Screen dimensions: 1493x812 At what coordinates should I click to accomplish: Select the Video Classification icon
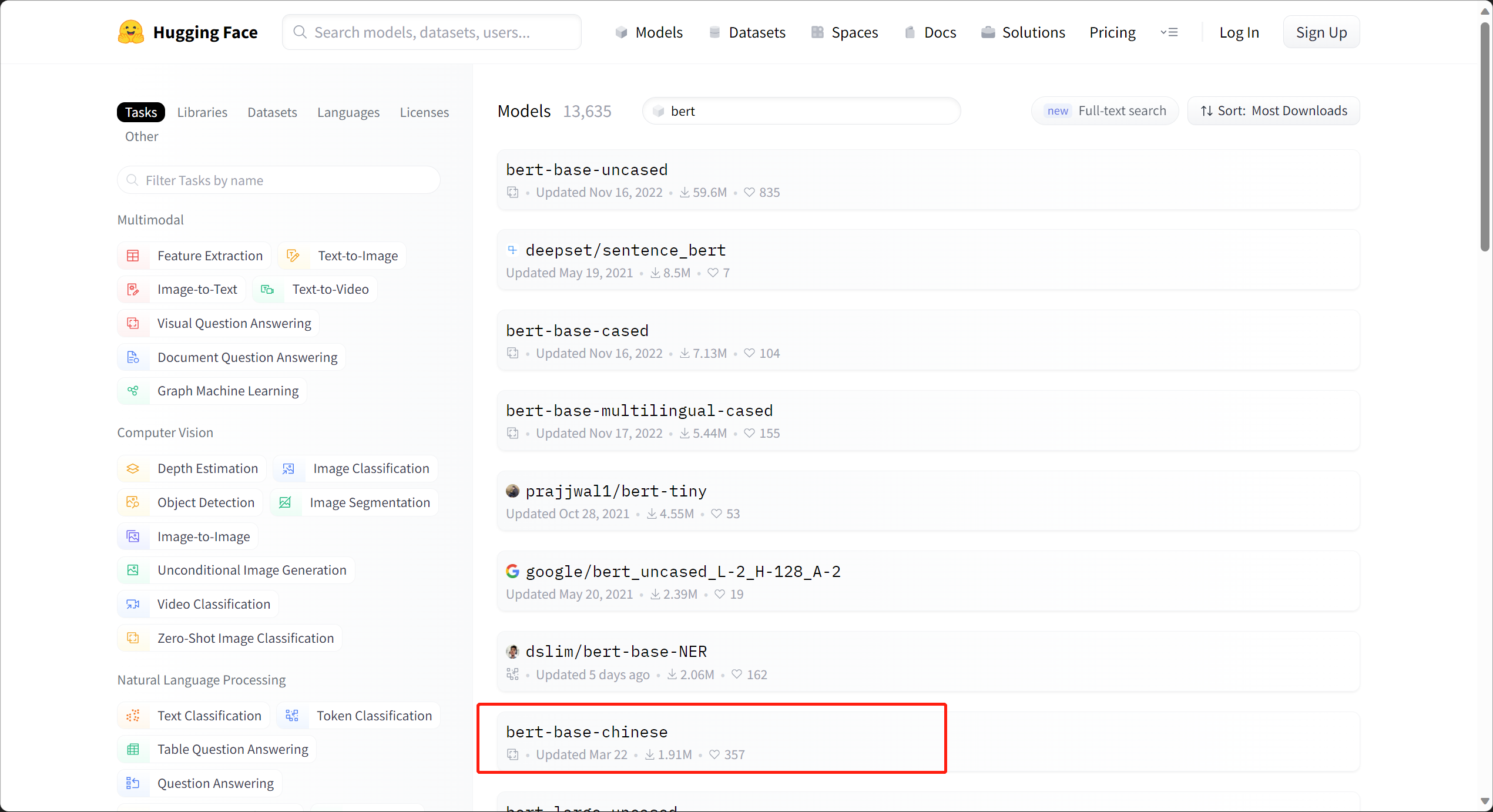(133, 604)
